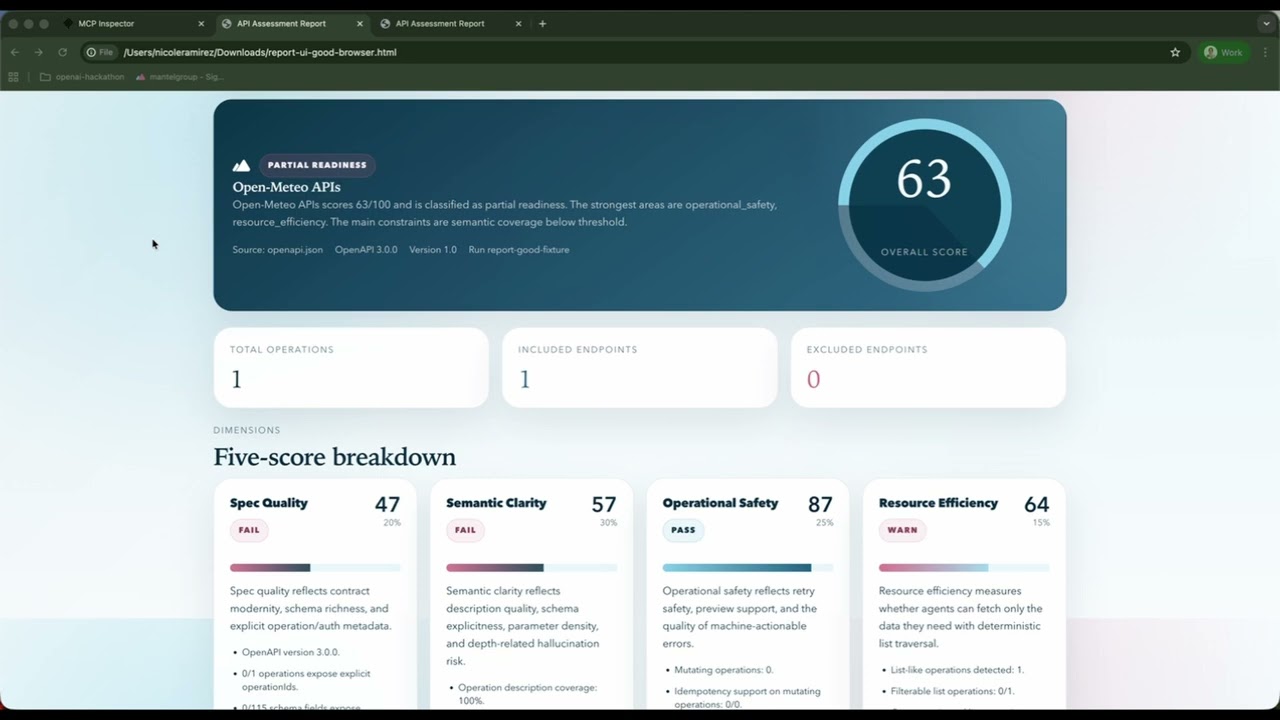
Task: Click the DIMENSIONS section label
Action: (247, 430)
